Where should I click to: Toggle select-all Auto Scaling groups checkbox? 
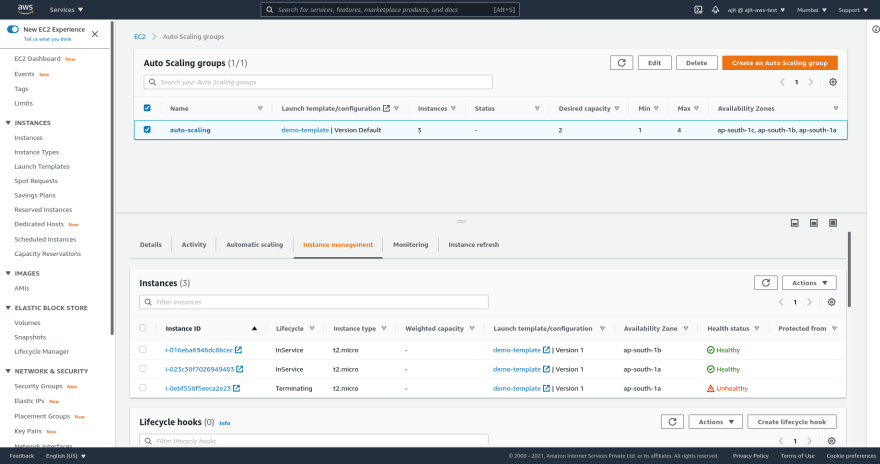click(147, 108)
